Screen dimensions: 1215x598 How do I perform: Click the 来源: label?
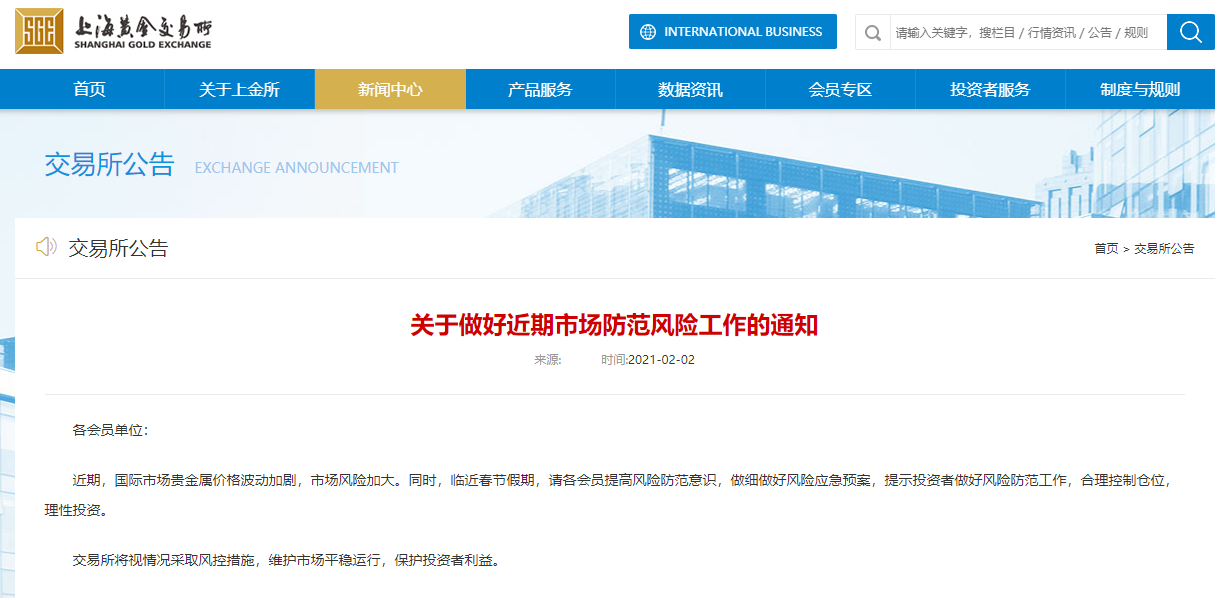(x=548, y=360)
